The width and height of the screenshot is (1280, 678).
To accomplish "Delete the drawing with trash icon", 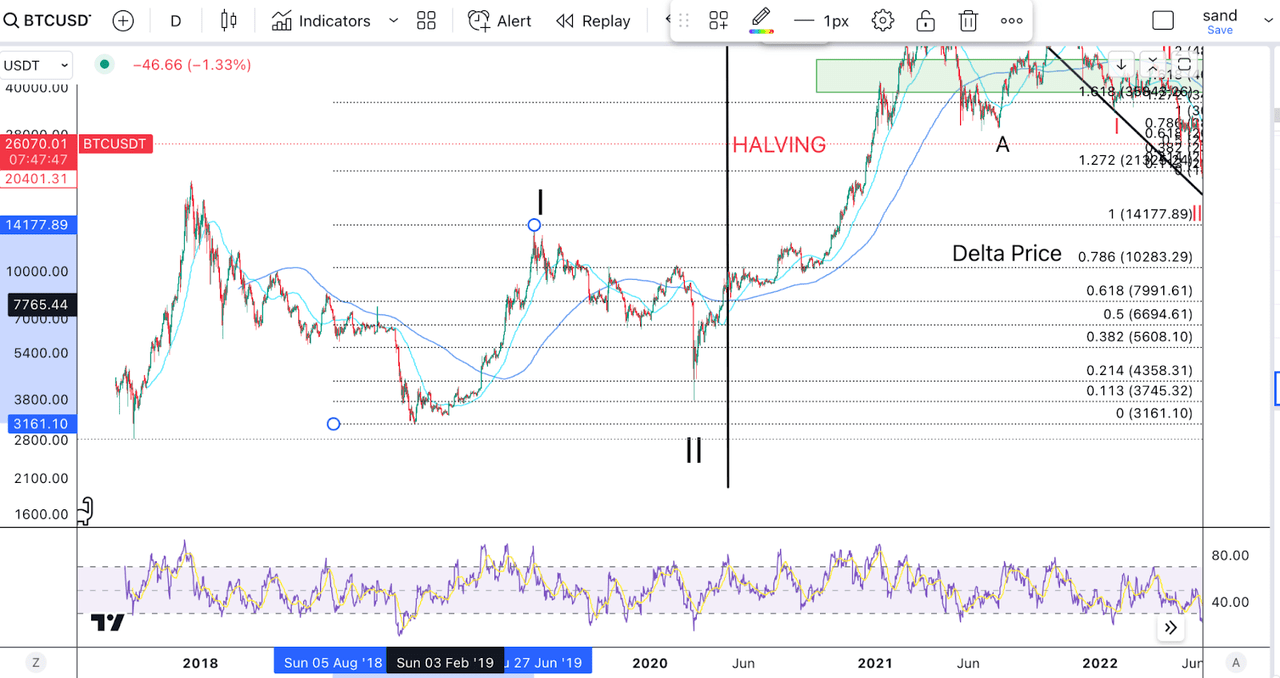I will pyautogui.click(x=968, y=20).
